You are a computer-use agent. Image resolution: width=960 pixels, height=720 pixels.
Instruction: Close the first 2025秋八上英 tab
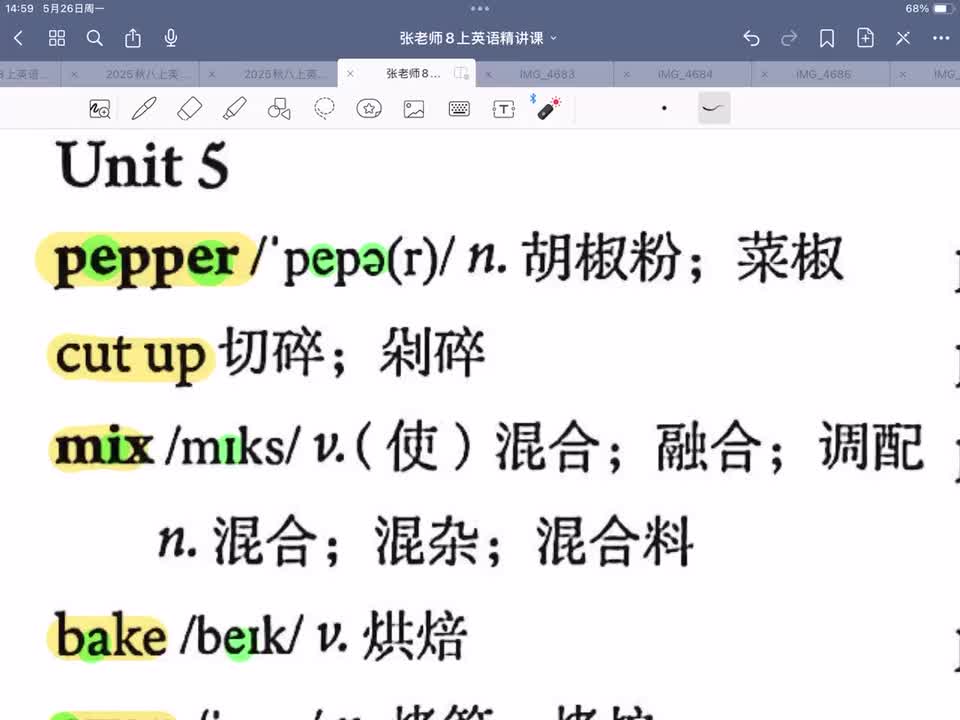tap(74, 74)
